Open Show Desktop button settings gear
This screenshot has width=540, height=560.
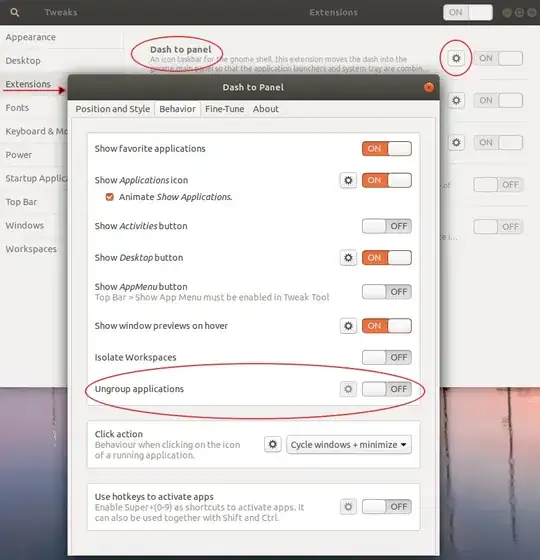pos(348,258)
